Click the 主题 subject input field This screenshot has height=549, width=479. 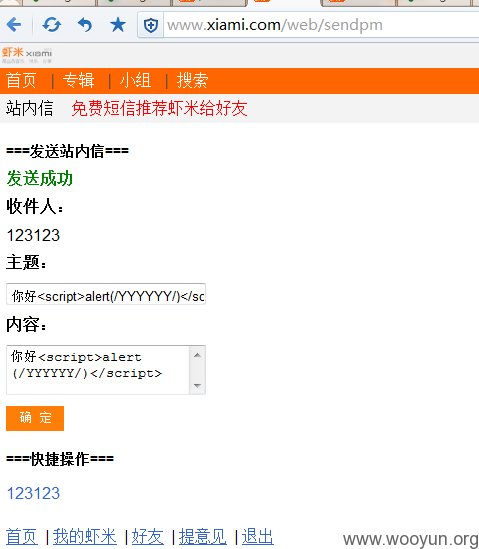(106, 294)
